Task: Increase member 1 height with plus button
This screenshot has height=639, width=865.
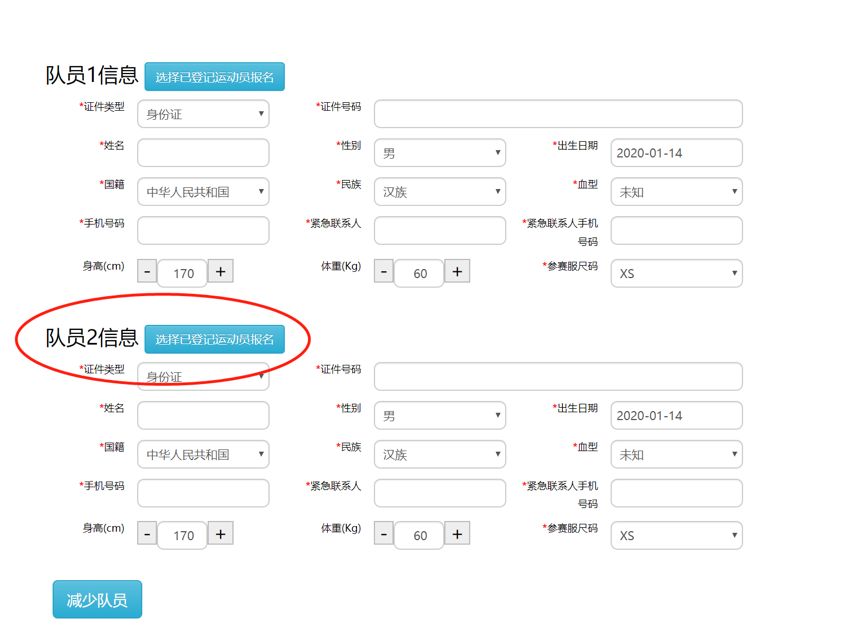Action: click(x=220, y=271)
